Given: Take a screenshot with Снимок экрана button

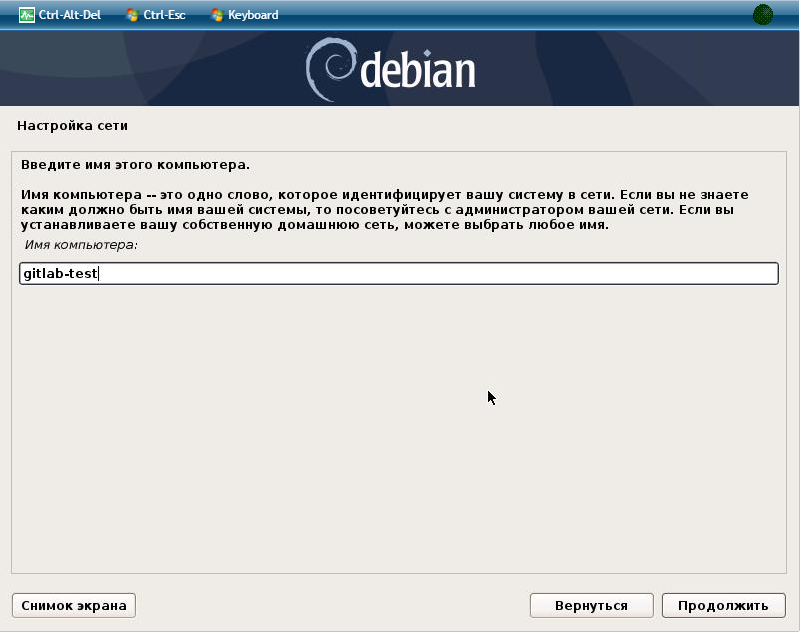Looking at the screenshot, I should (x=74, y=605).
